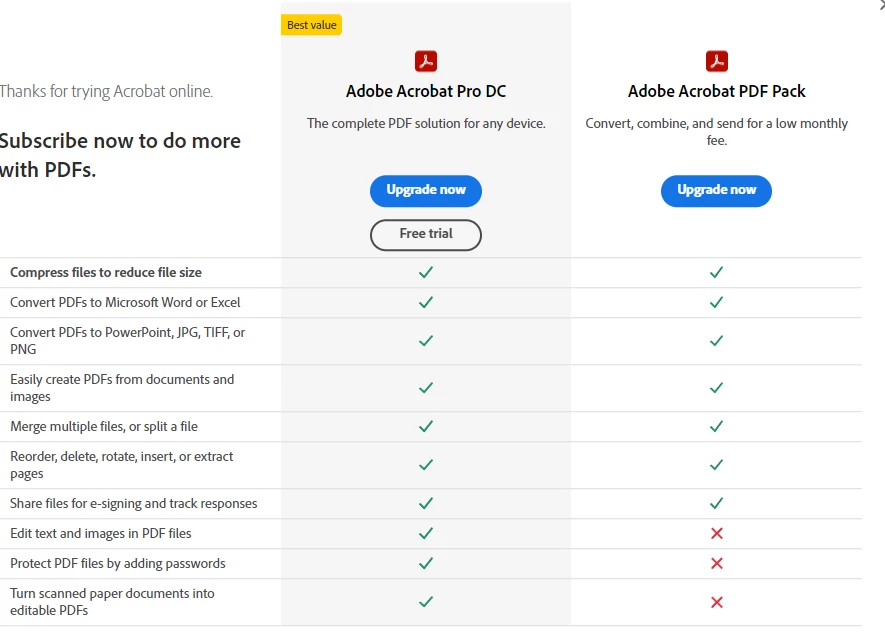The image size is (885, 641).
Task: Click PDF Pack checkmark for Merge multiple files
Action: 716,426
